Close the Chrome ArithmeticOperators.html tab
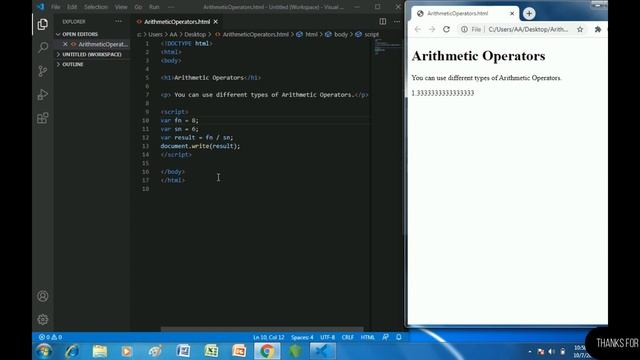This screenshot has height=360, width=640. point(512,13)
